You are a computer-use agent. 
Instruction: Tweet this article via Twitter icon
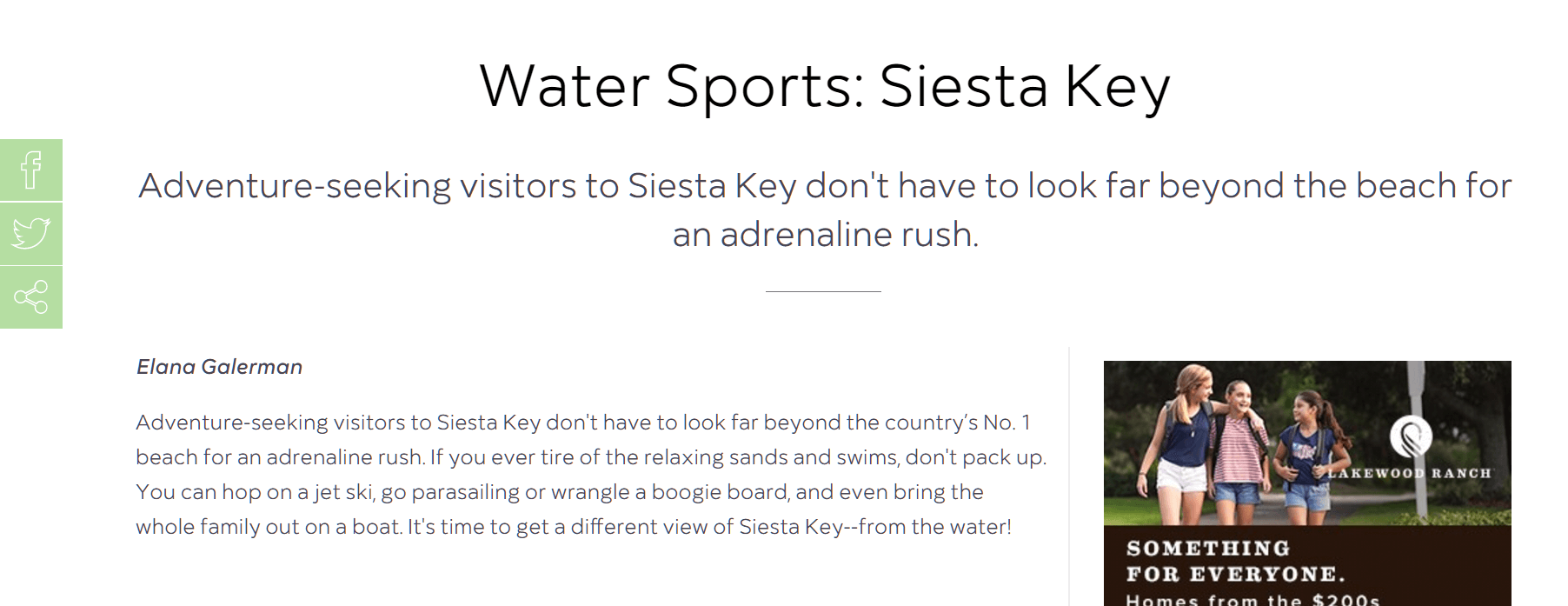[x=31, y=233]
